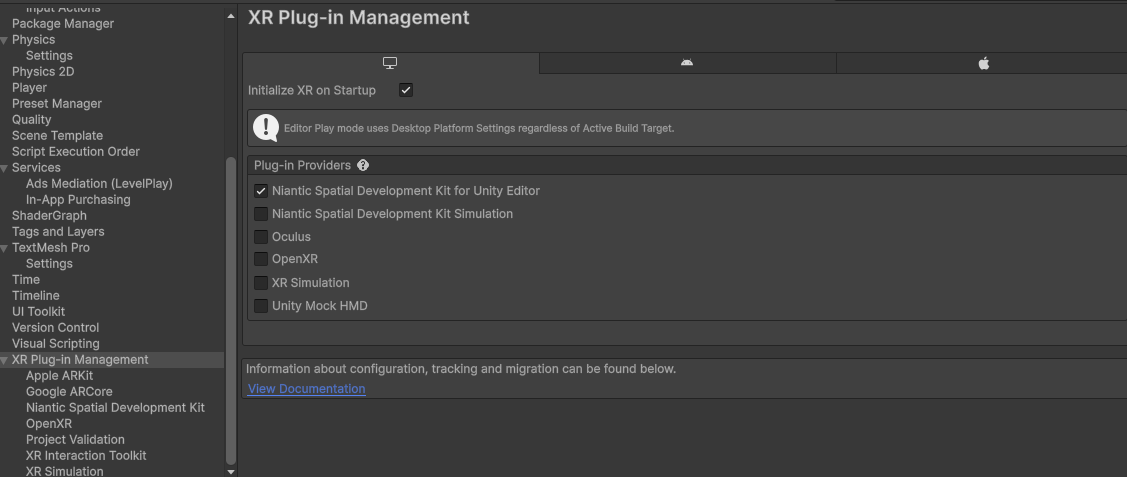Open Google ARCore settings

pyautogui.click(x=69, y=392)
